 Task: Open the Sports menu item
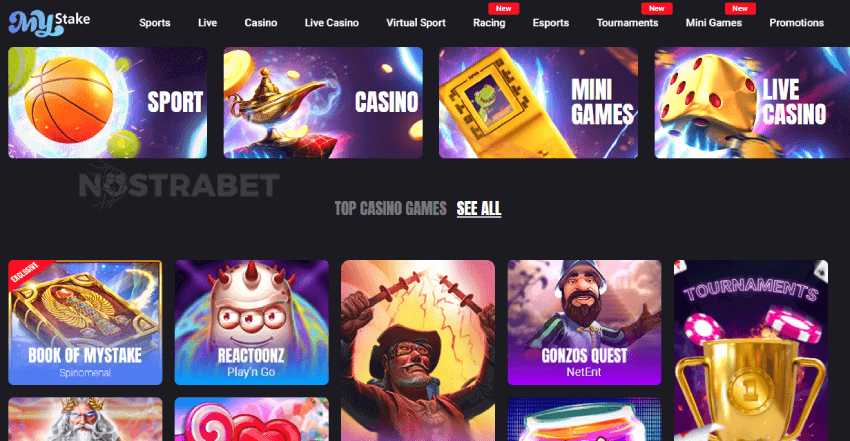(x=154, y=23)
